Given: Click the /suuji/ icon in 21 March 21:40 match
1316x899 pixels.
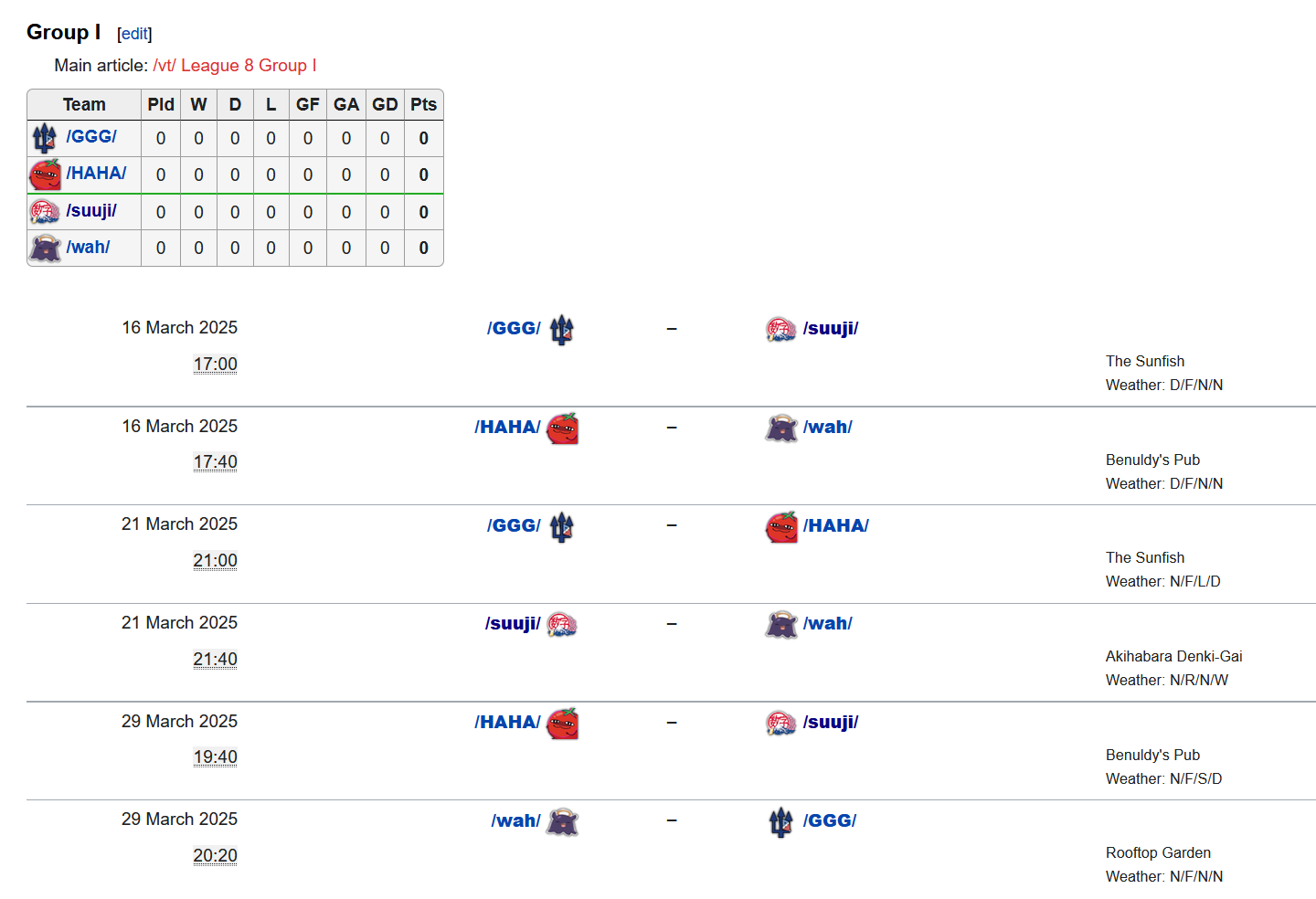Looking at the screenshot, I should tap(562, 624).
